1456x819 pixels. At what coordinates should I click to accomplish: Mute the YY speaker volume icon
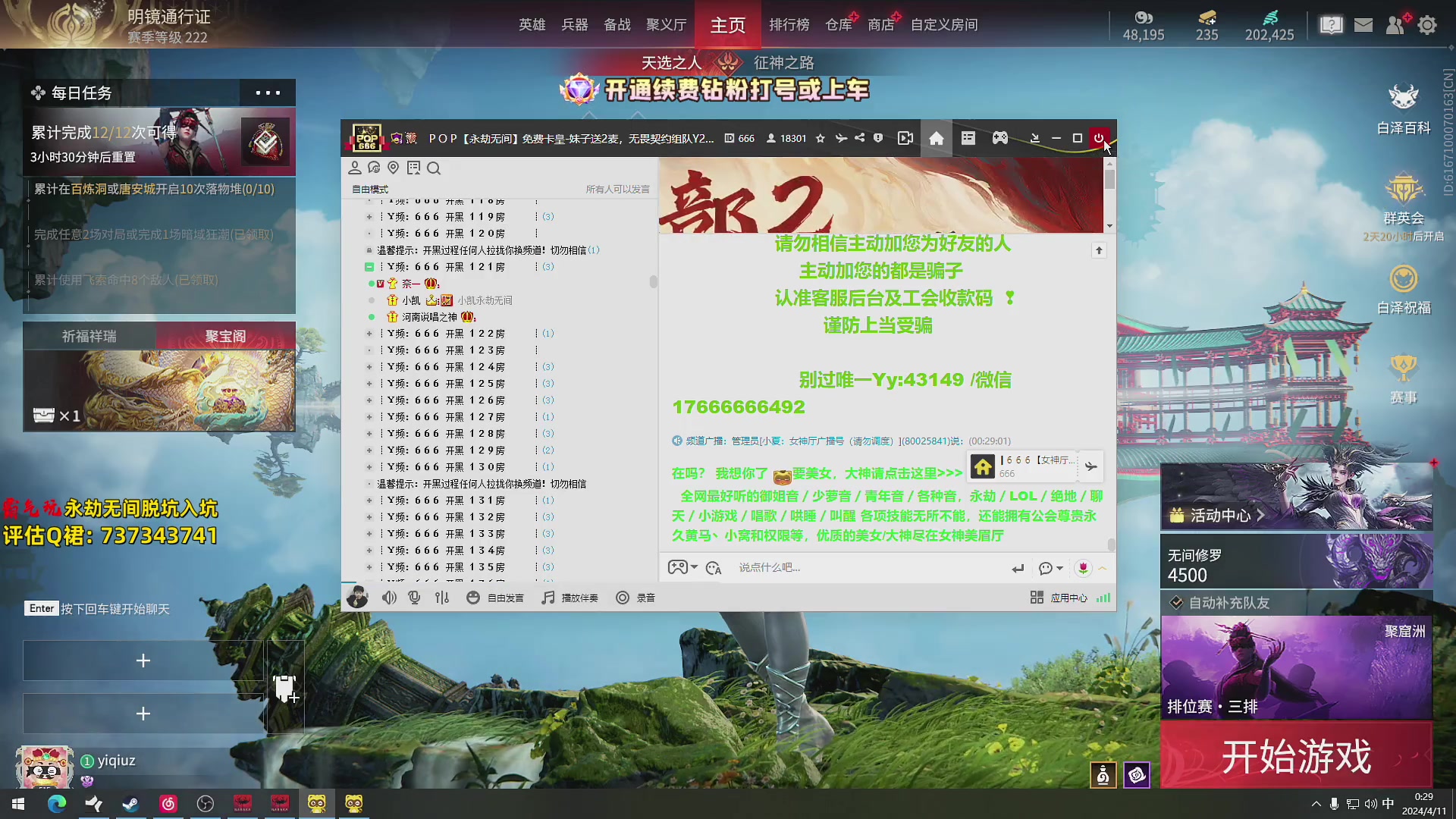point(389,598)
